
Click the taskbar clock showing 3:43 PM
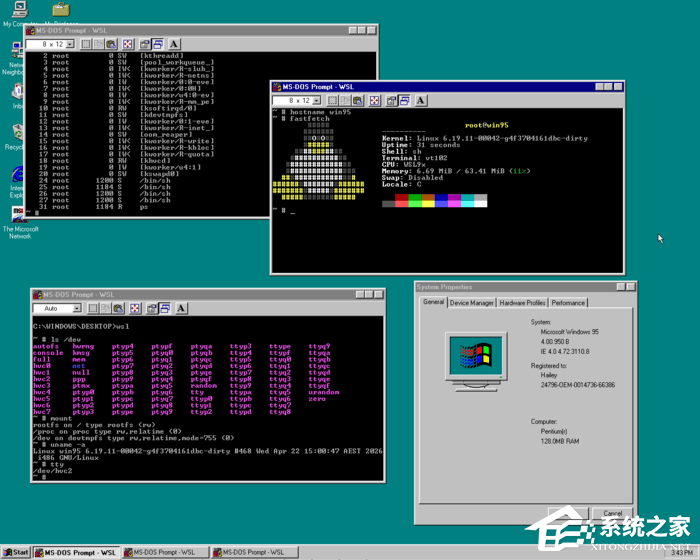coord(681,553)
